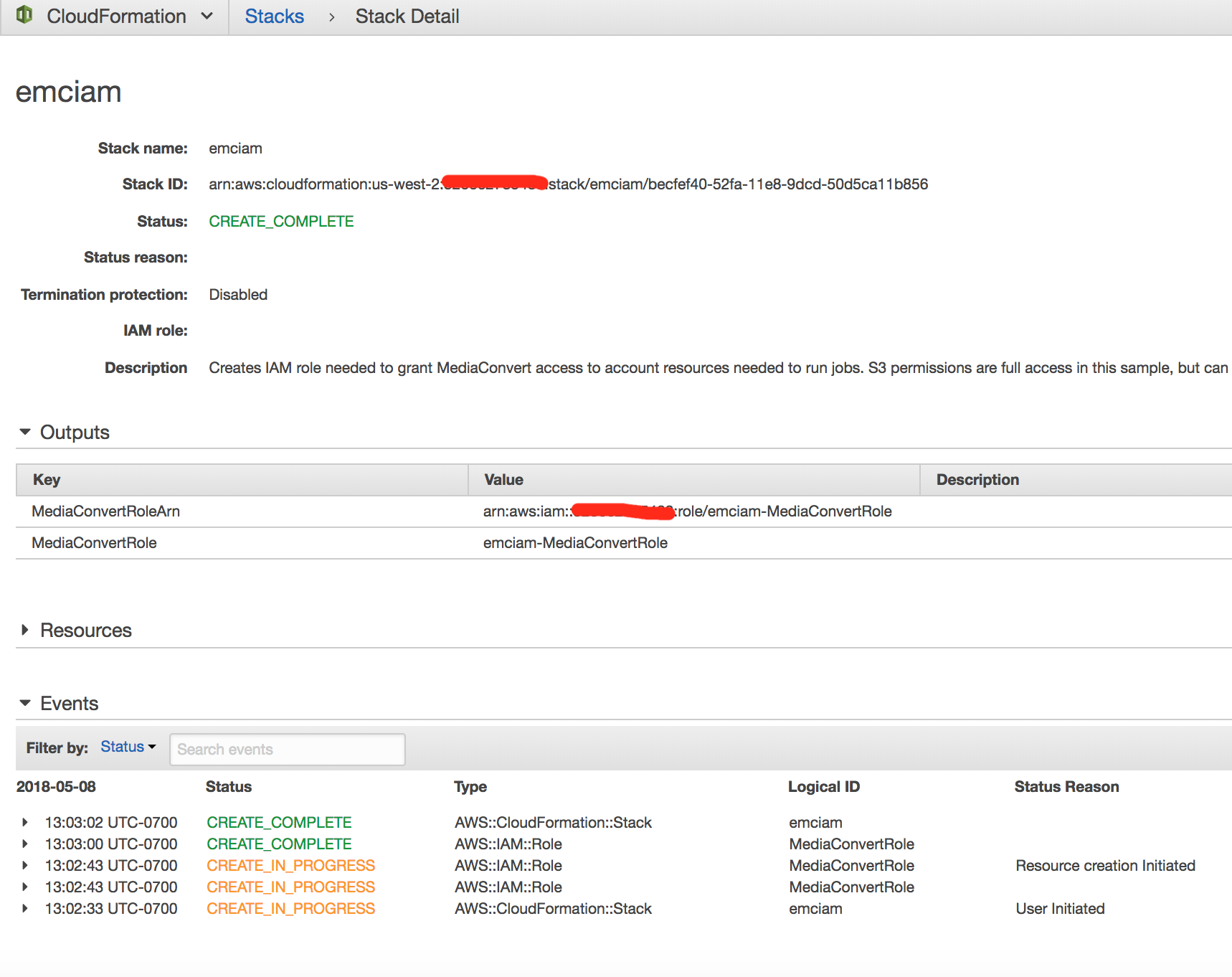Image resolution: width=1232 pixels, height=977 pixels.
Task: Click the MediaConvertRoleArn key cell
Action: tap(105, 511)
